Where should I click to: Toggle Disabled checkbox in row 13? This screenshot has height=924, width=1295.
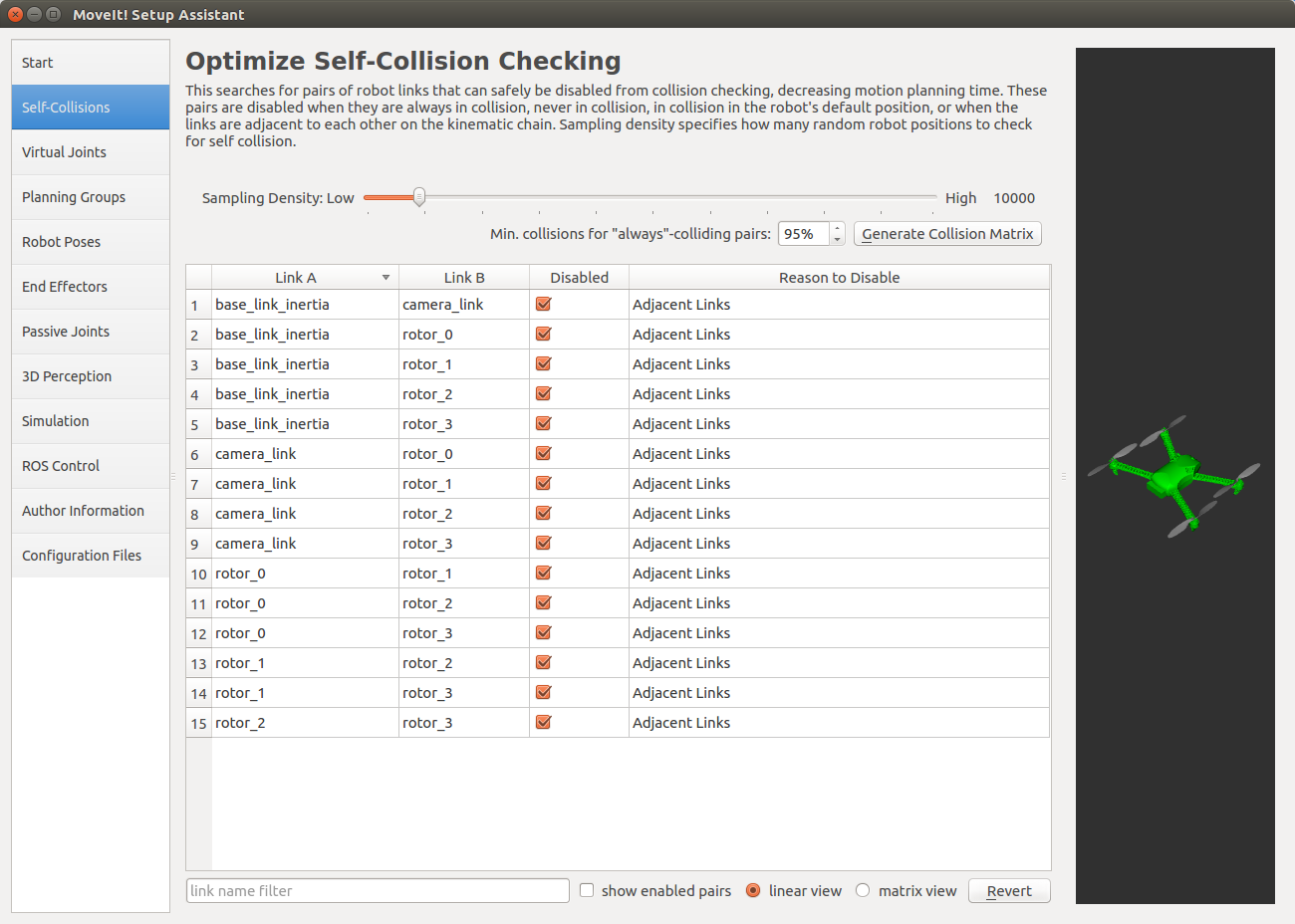tap(543, 663)
